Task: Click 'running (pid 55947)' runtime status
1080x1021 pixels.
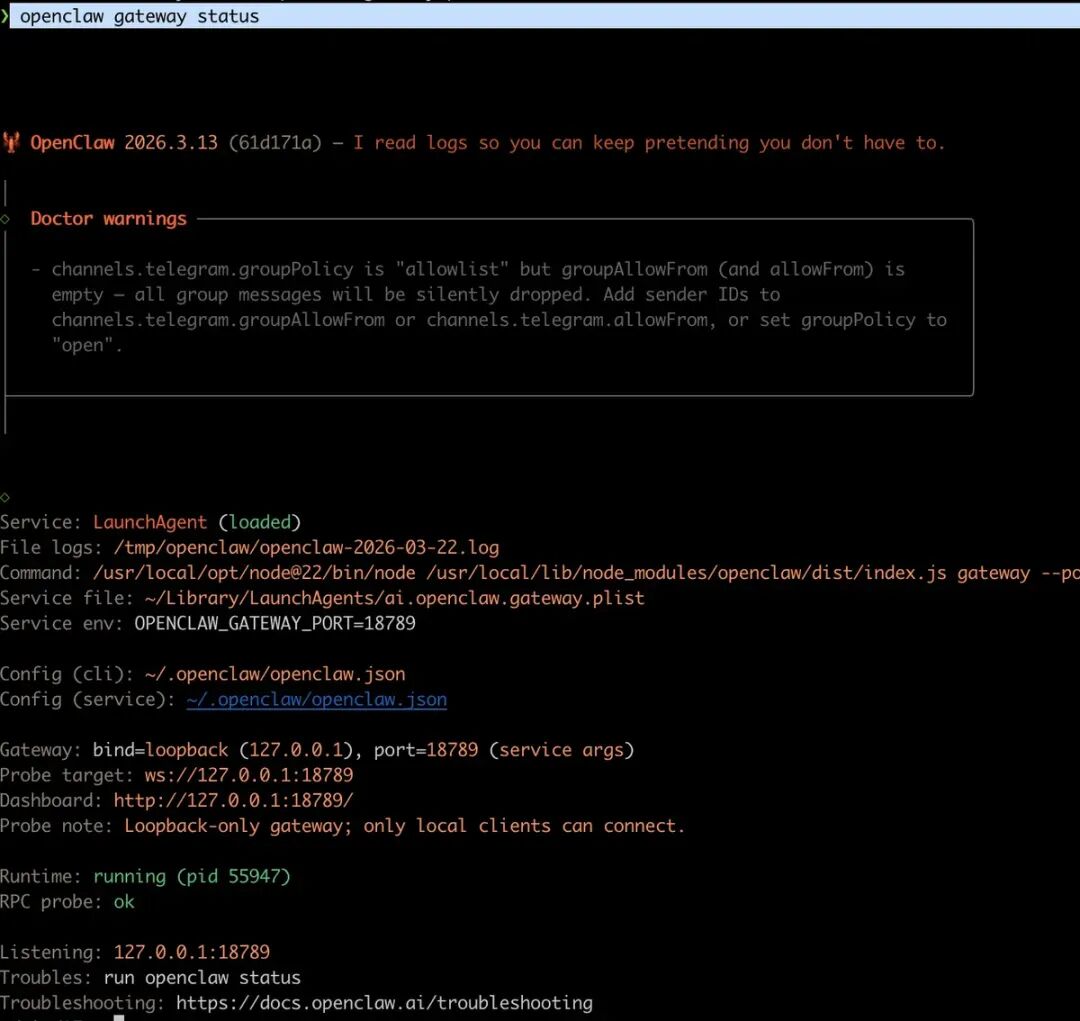Action: tap(191, 876)
